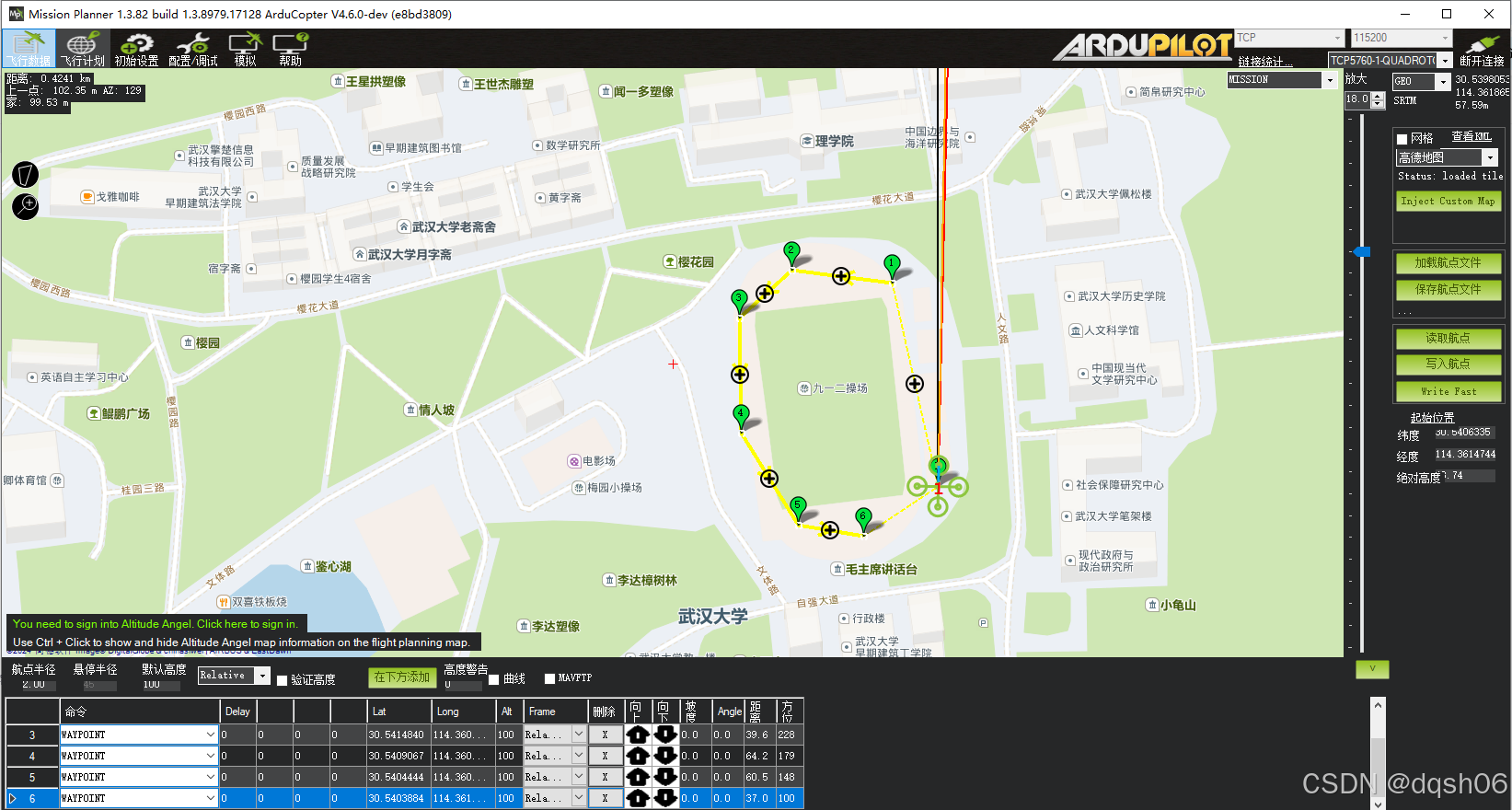Open the 配置/调试 config tuning view
1512x810 pixels.
(x=193, y=48)
